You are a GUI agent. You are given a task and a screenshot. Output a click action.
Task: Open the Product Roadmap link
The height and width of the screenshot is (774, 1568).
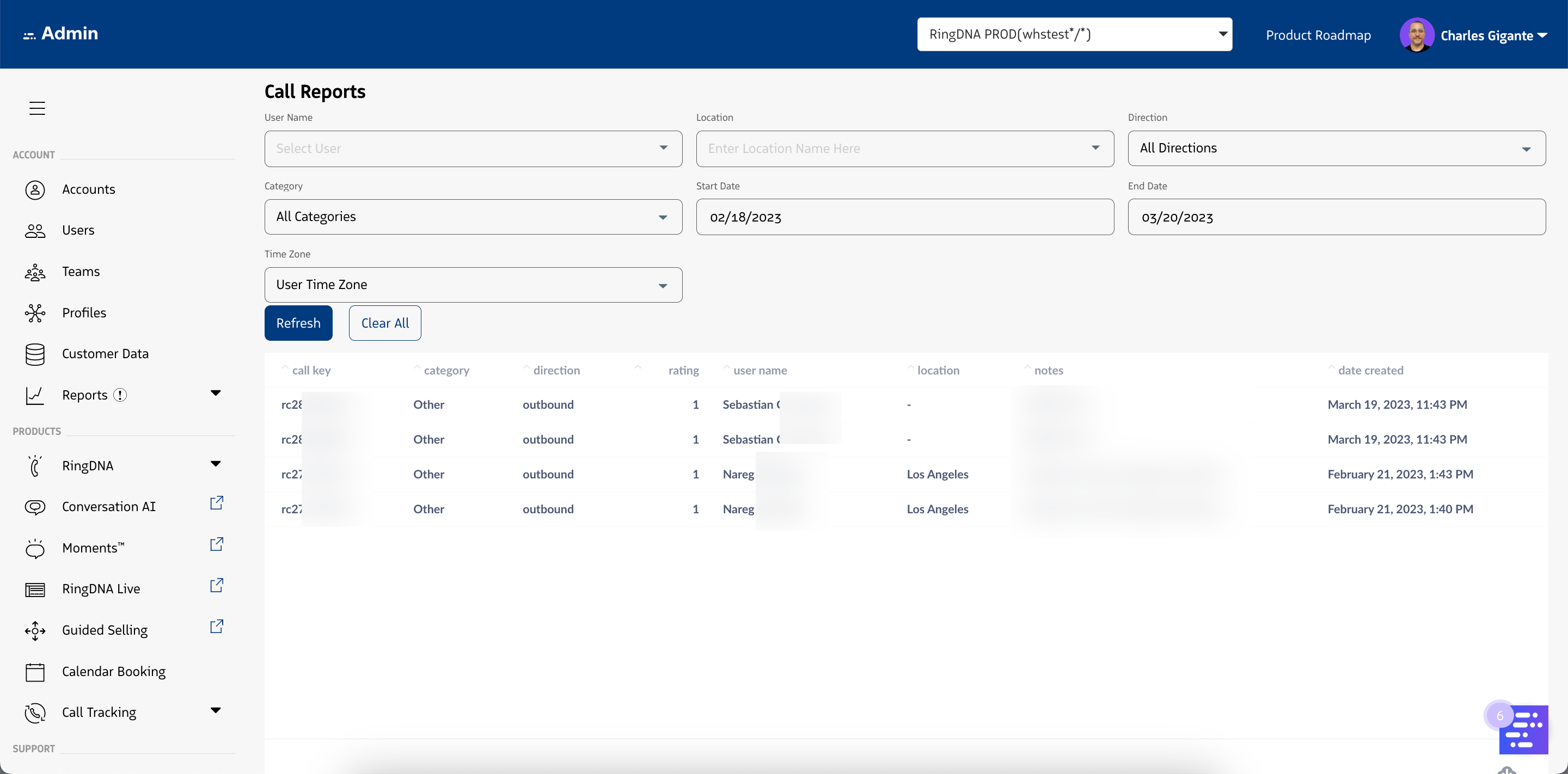click(1318, 35)
